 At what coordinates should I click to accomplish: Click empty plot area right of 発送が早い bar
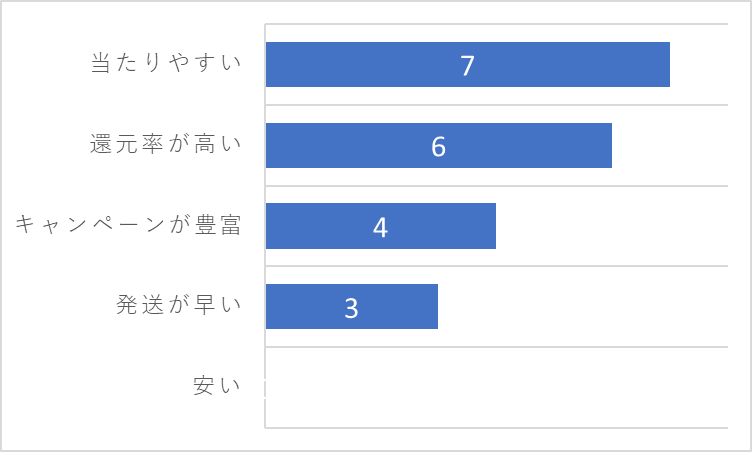583,307
